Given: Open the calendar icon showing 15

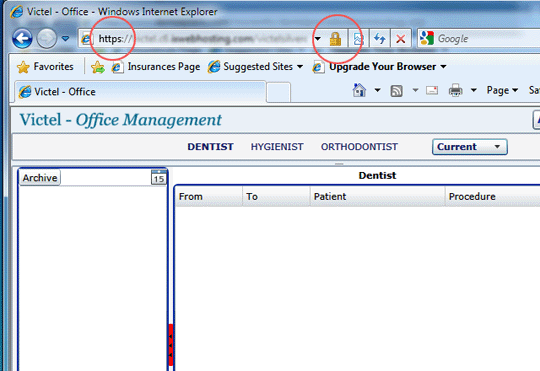Looking at the screenshot, I should 158,177.
